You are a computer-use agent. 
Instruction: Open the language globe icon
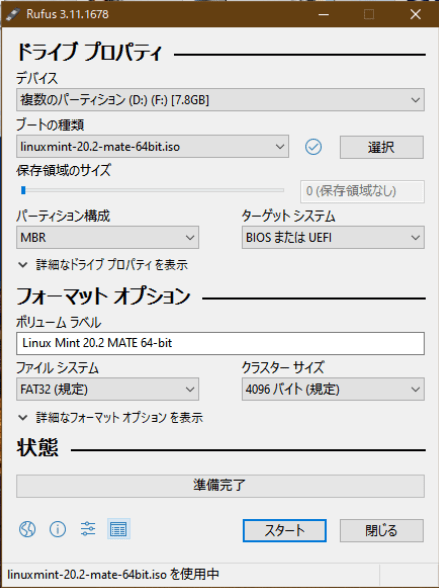[x=27, y=529]
